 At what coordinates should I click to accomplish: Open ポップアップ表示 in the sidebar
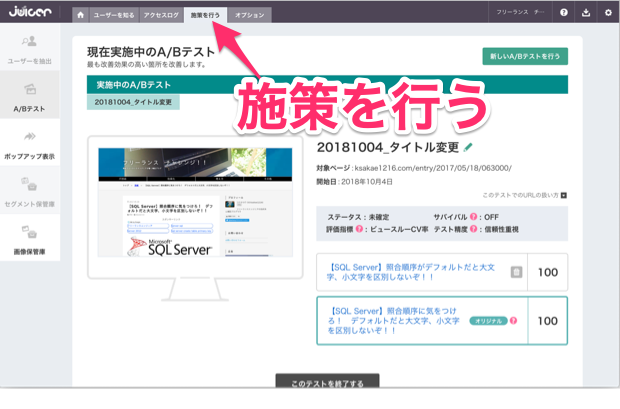30,142
